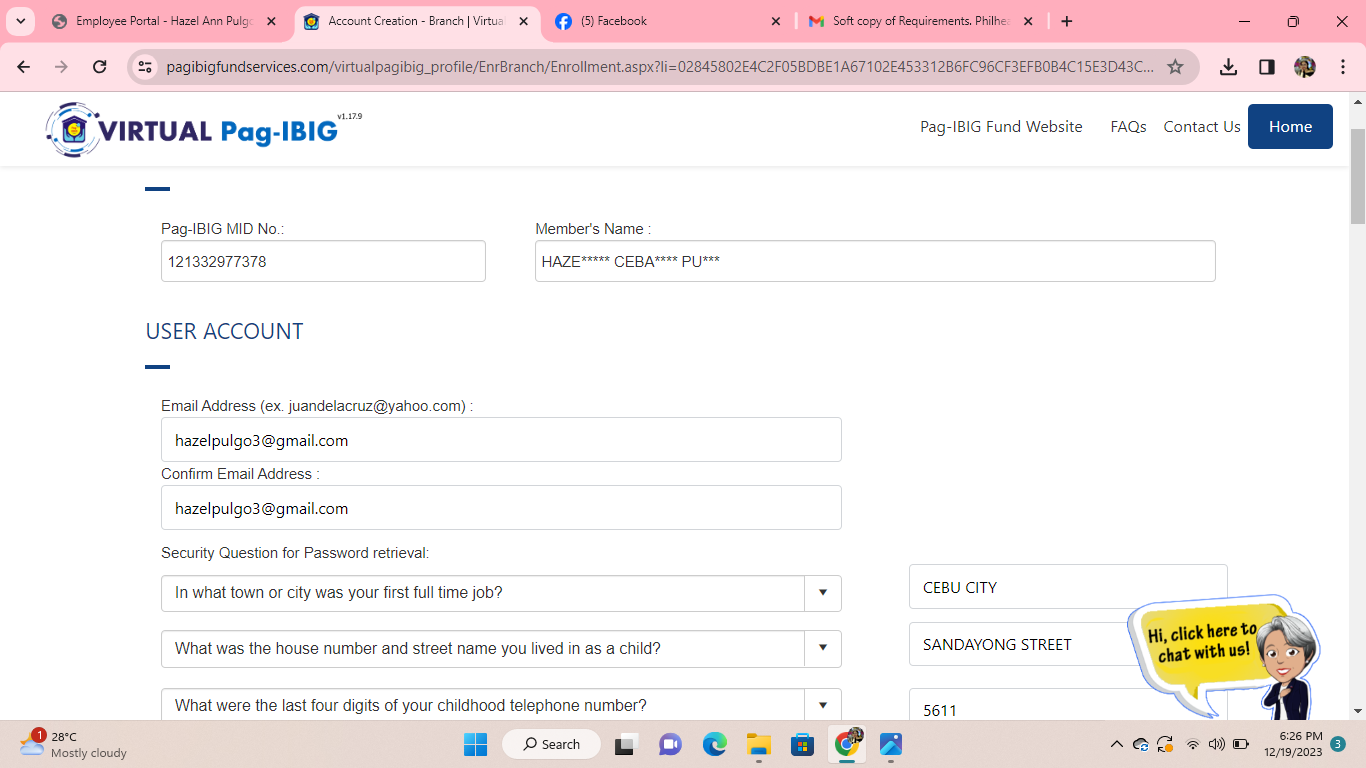The image size is (1366, 768).
Task: Expand the house number and street question dropdown
Action: tap(822, 649)
